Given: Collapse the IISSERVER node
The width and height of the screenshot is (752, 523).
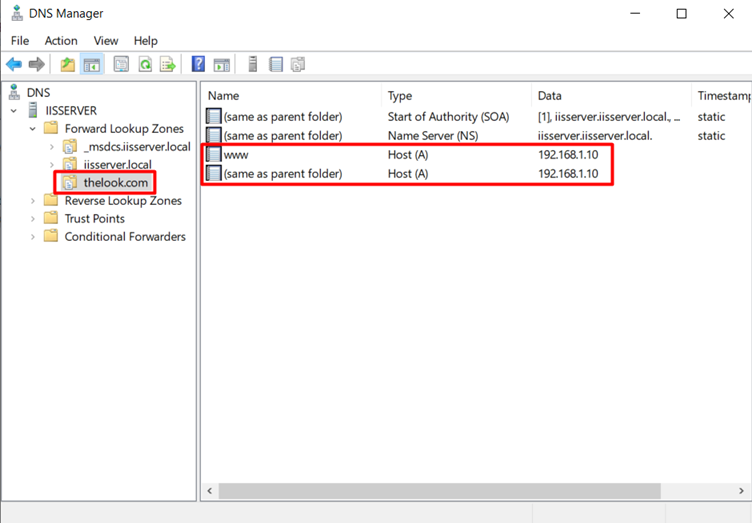Looking at the screenshot, I should [x=14, y=111].
